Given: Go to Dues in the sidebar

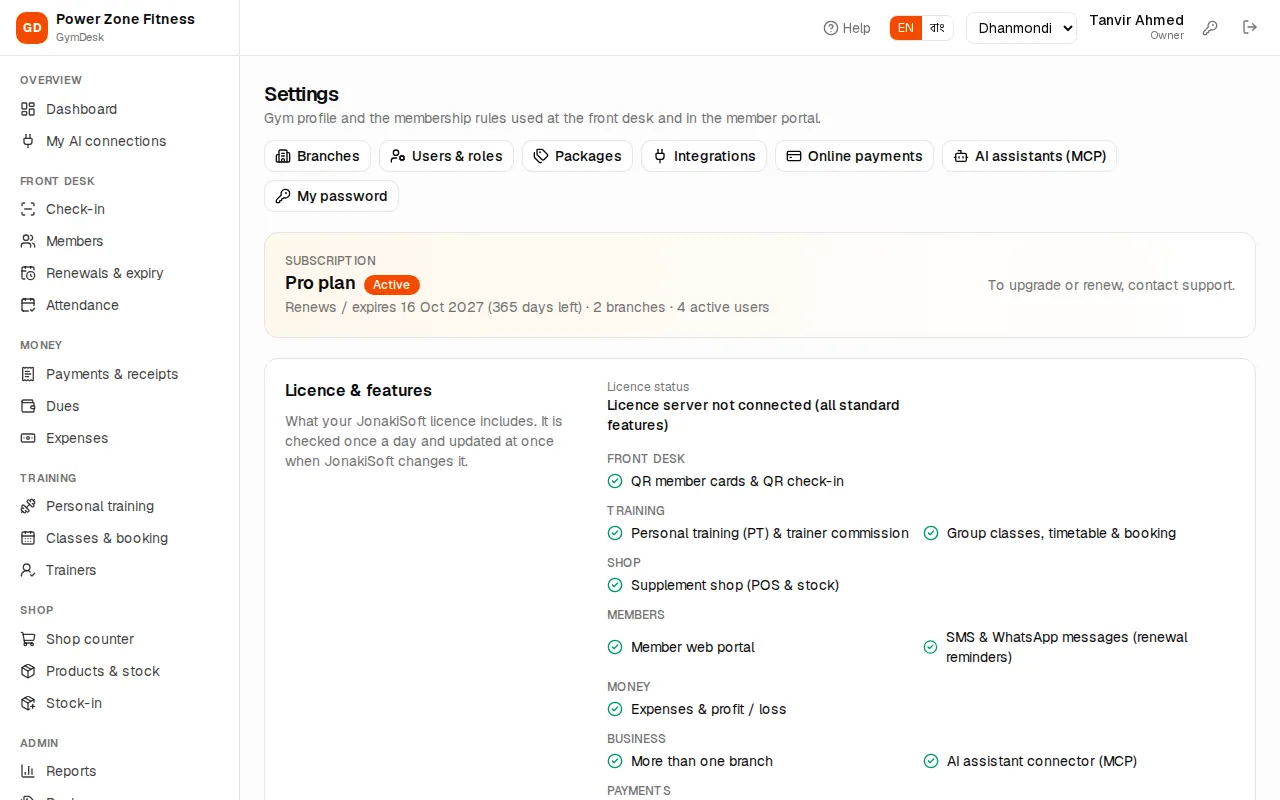Looking at the screenshot, I should point(120,406).
